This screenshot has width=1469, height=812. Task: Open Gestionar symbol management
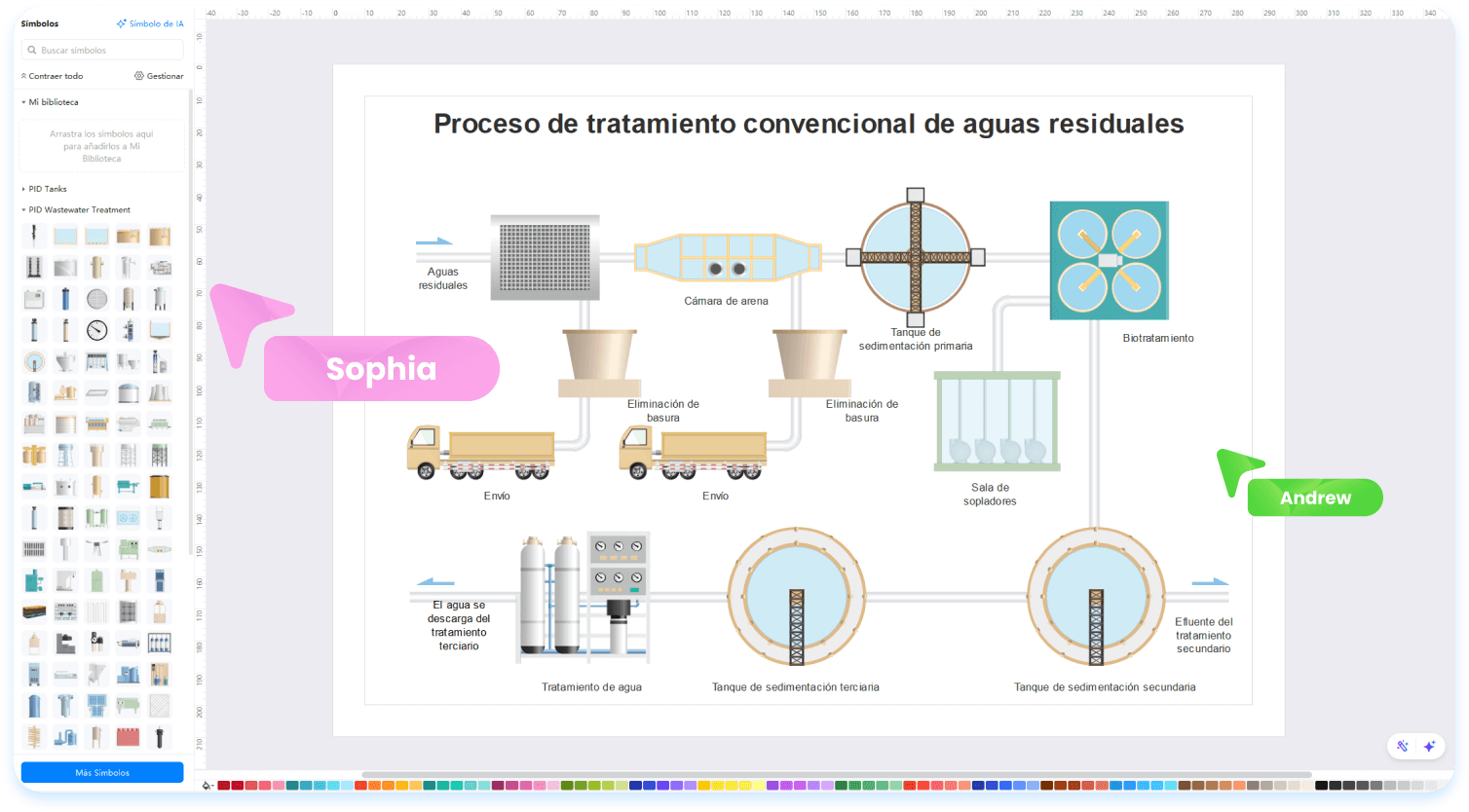(x=159, y=76)
